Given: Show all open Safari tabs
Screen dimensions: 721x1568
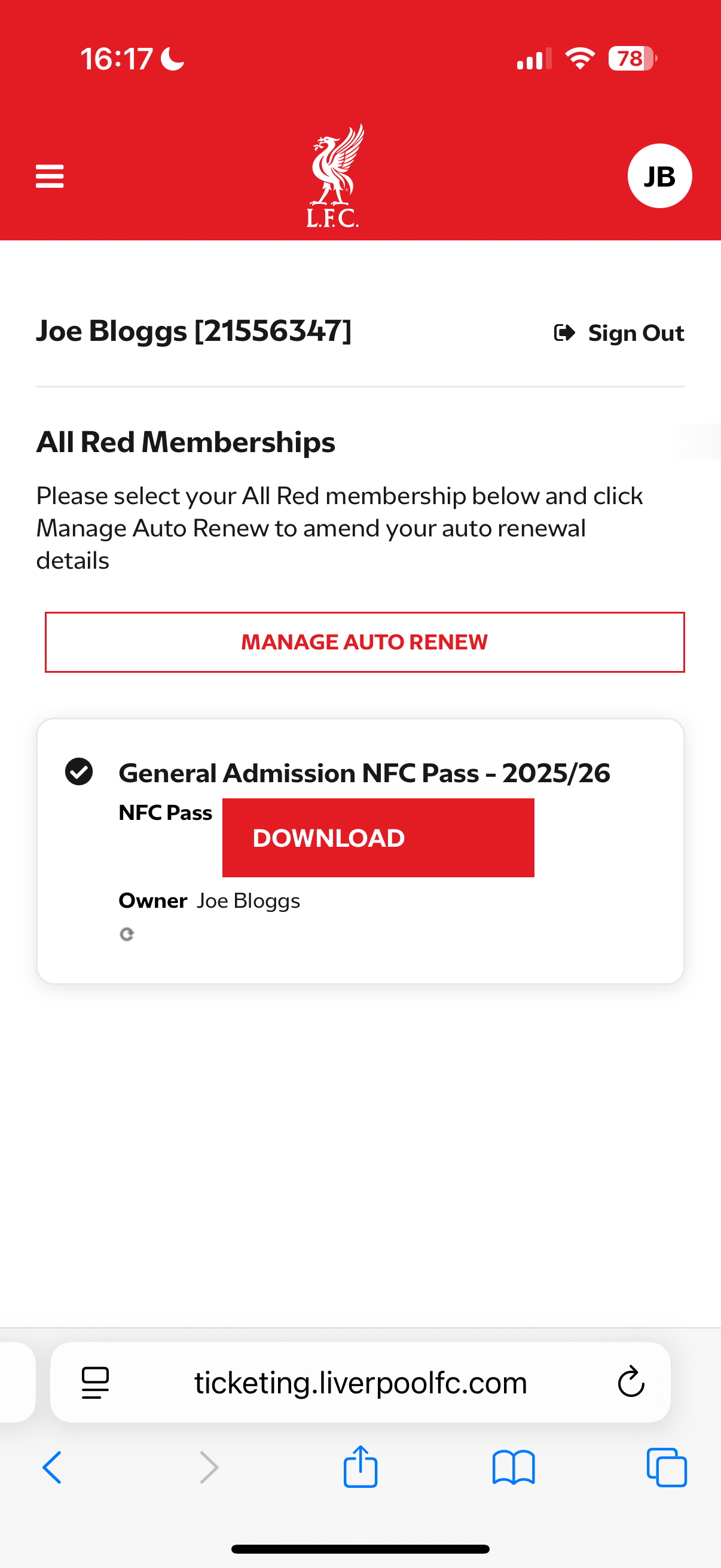Looking at the screenshot, I should [x=666, y=1467].
